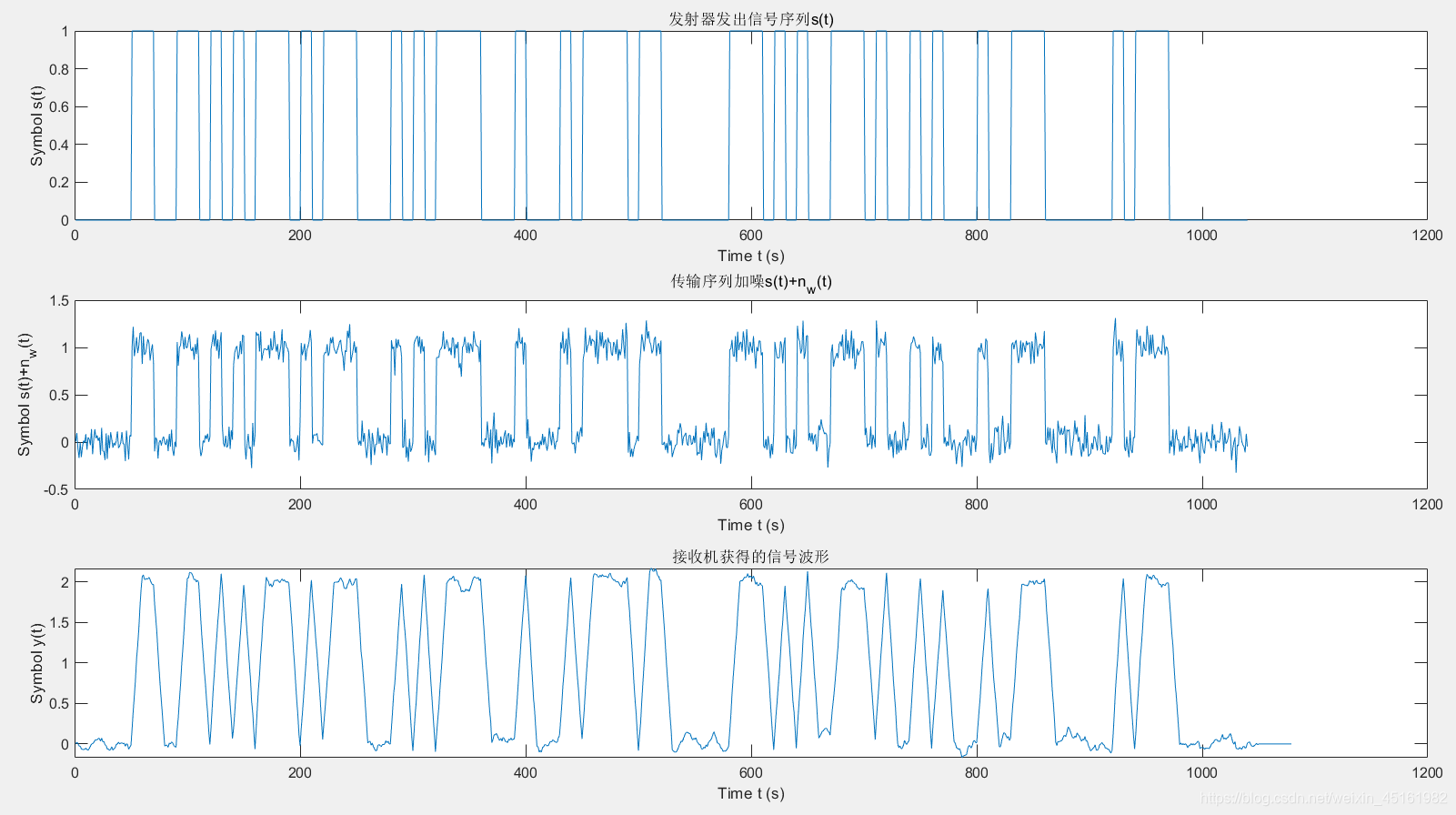Select x-axis tick 400 on Symbol s(t)+n_w(t) plot
The height and width of the screenshot is (815, 1456).
pyautogui.click(x=526, y=504)
